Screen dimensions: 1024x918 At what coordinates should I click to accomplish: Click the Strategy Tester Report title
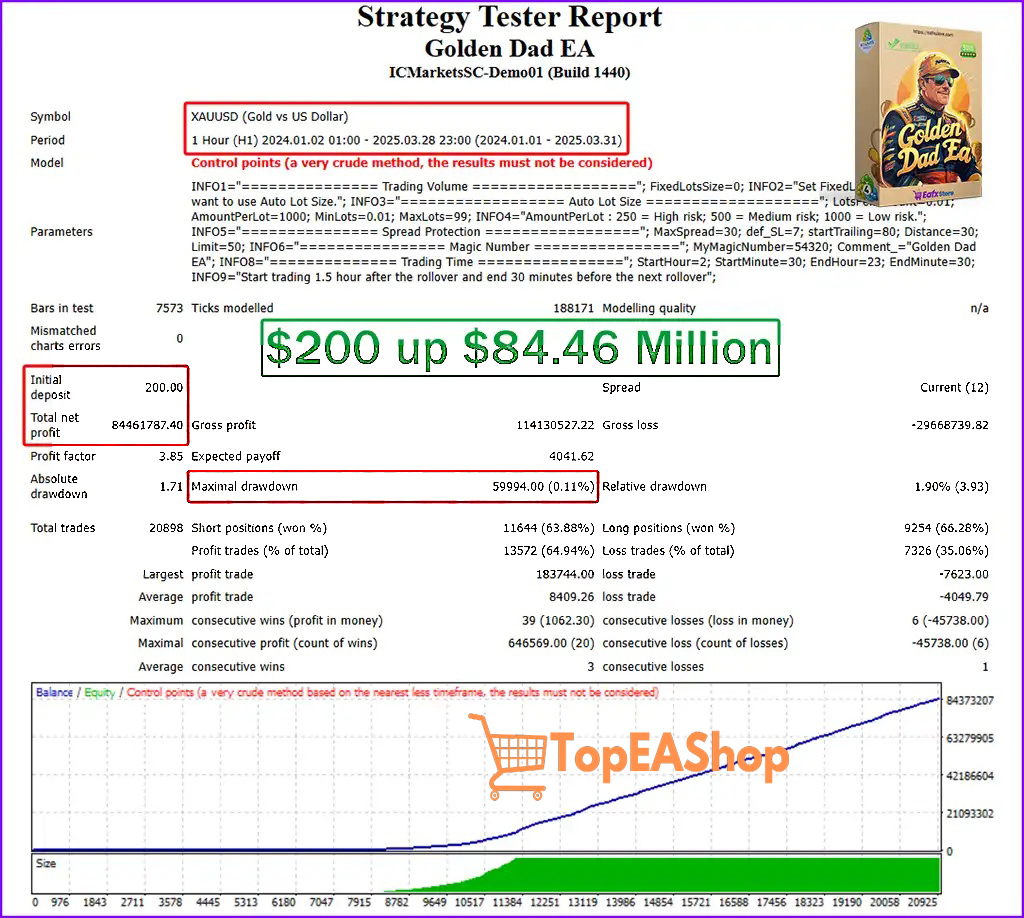pyautogui.click(x=509, y=17)
